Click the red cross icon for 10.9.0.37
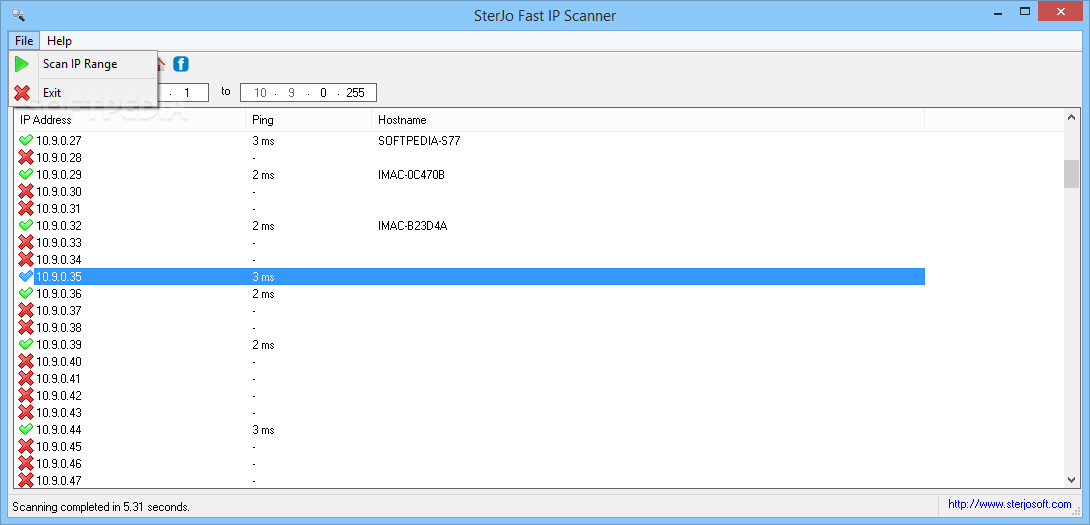 (x=26, y=311)
